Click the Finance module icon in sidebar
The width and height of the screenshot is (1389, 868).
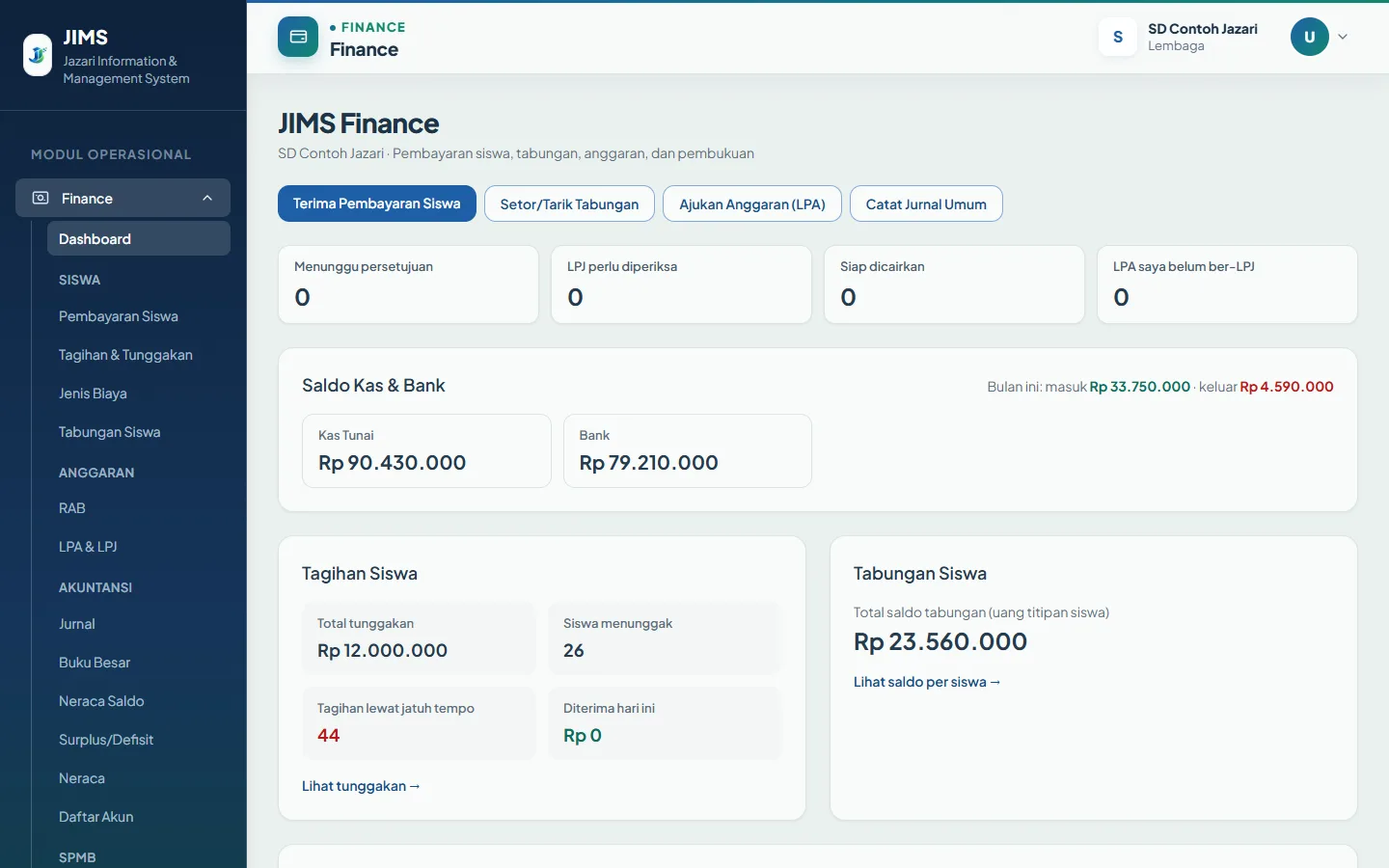[x=41, y=198]
